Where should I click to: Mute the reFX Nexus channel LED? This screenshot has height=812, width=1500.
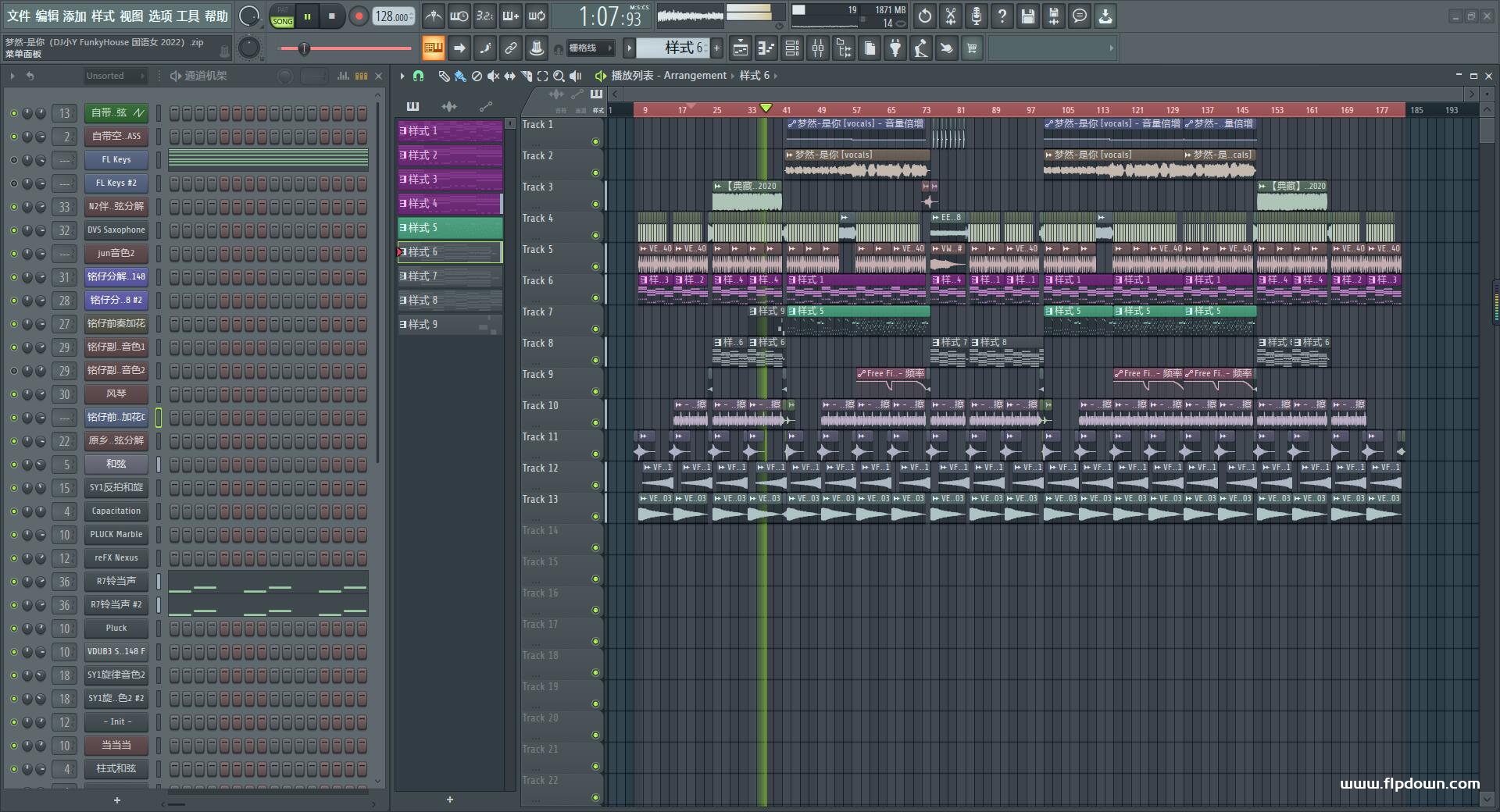pos(13,558)
